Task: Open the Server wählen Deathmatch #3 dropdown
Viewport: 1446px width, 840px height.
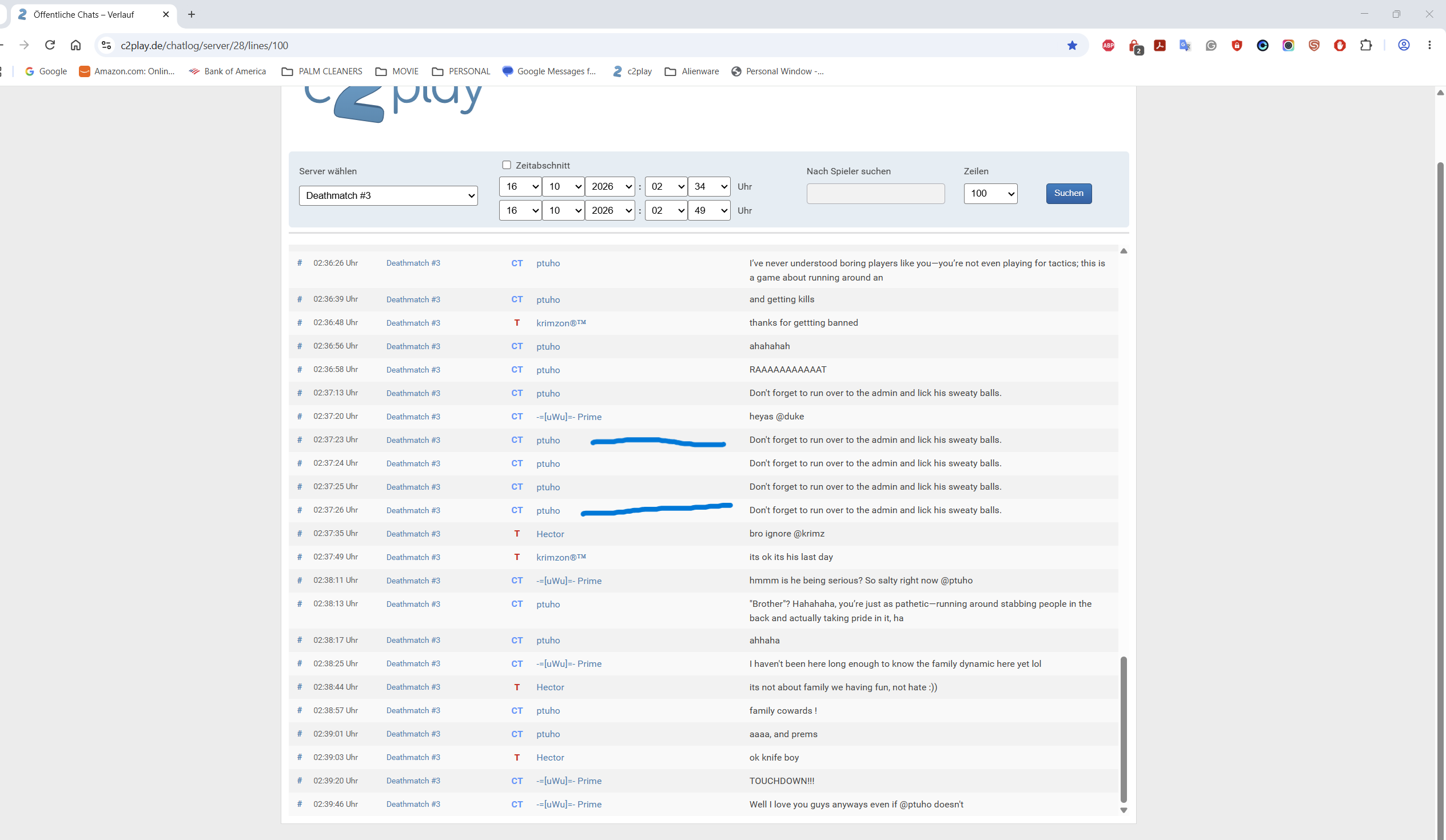Action: tap(388, 195)
